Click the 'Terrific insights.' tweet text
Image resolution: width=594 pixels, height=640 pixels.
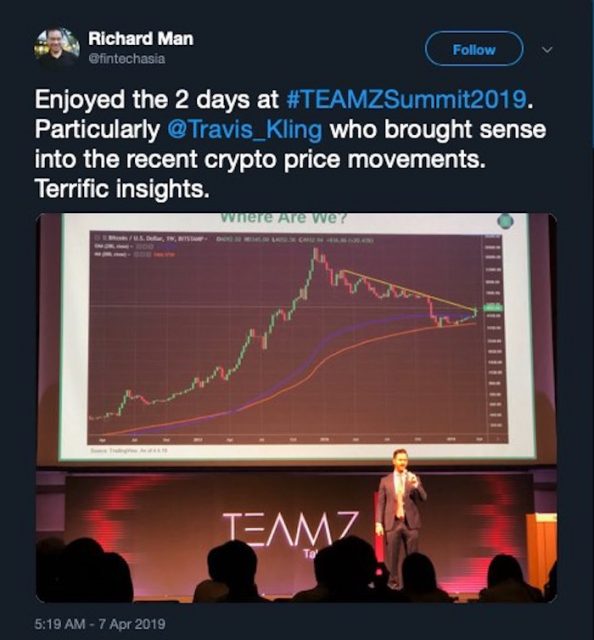coord(122,189)
